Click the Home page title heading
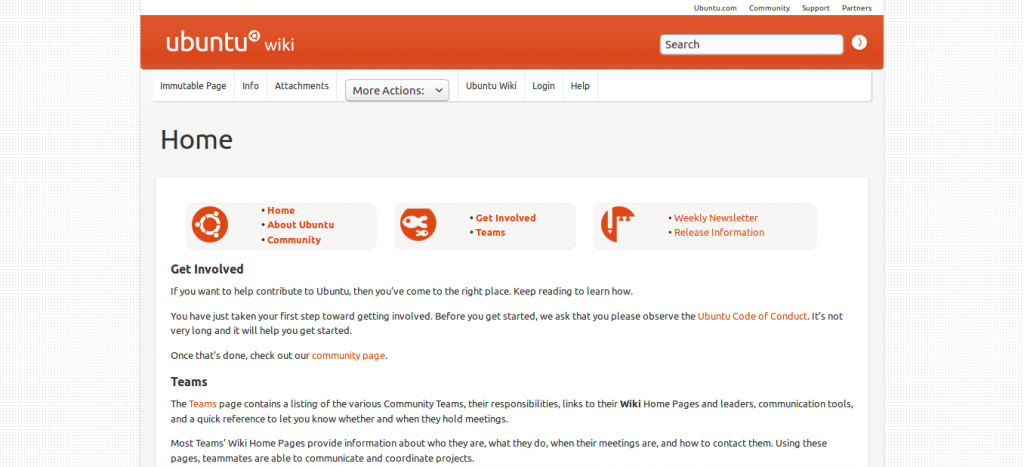The image size is (1024, 467). tap(197, 140)
